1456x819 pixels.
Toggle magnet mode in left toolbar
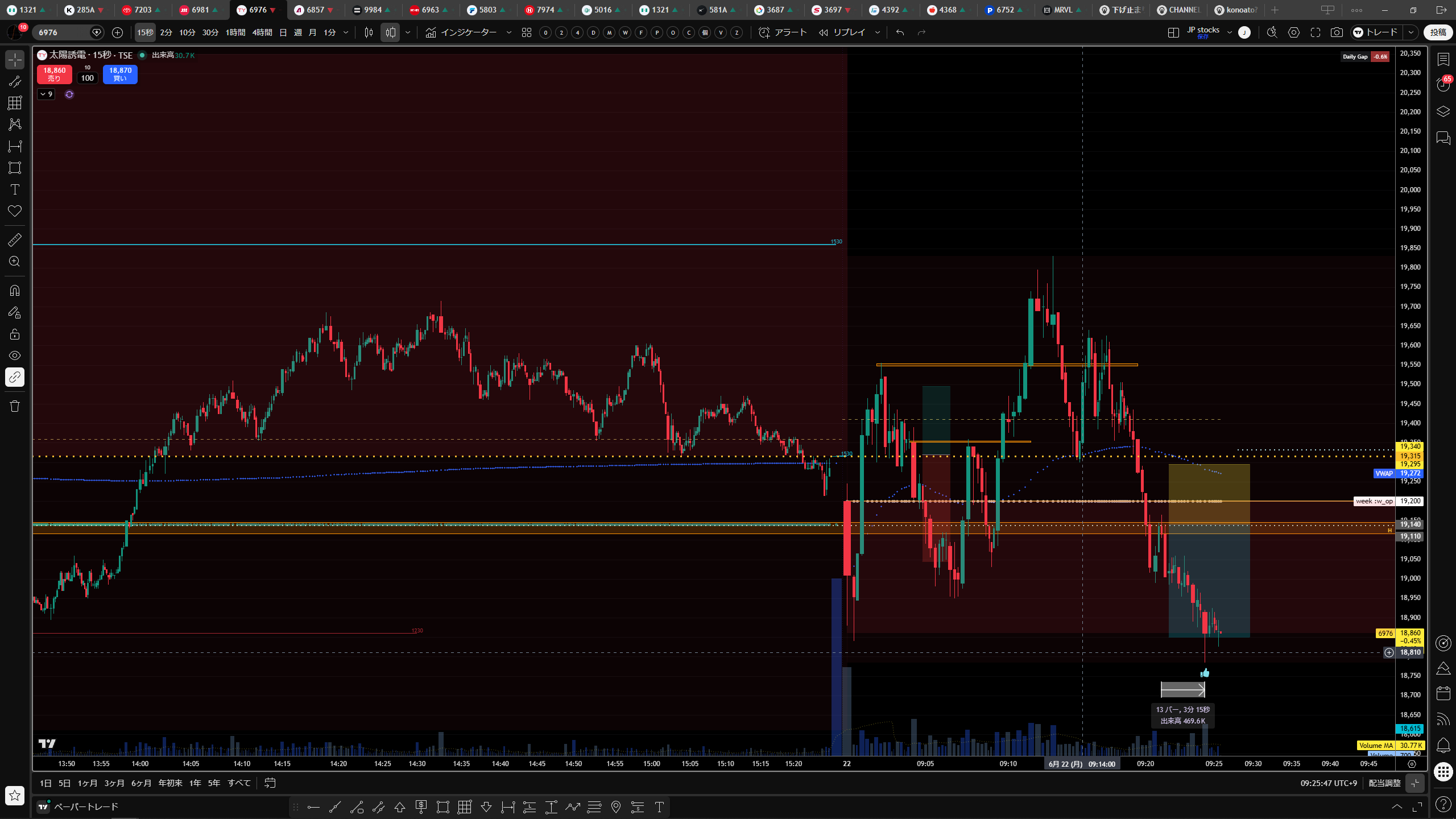15,291
